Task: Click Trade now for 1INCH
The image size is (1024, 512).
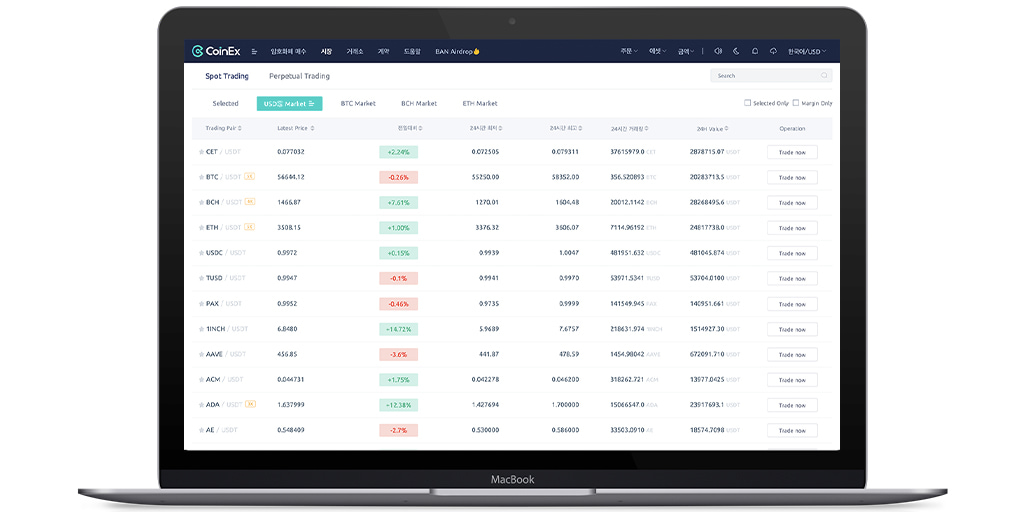Action: click(792, 329)
